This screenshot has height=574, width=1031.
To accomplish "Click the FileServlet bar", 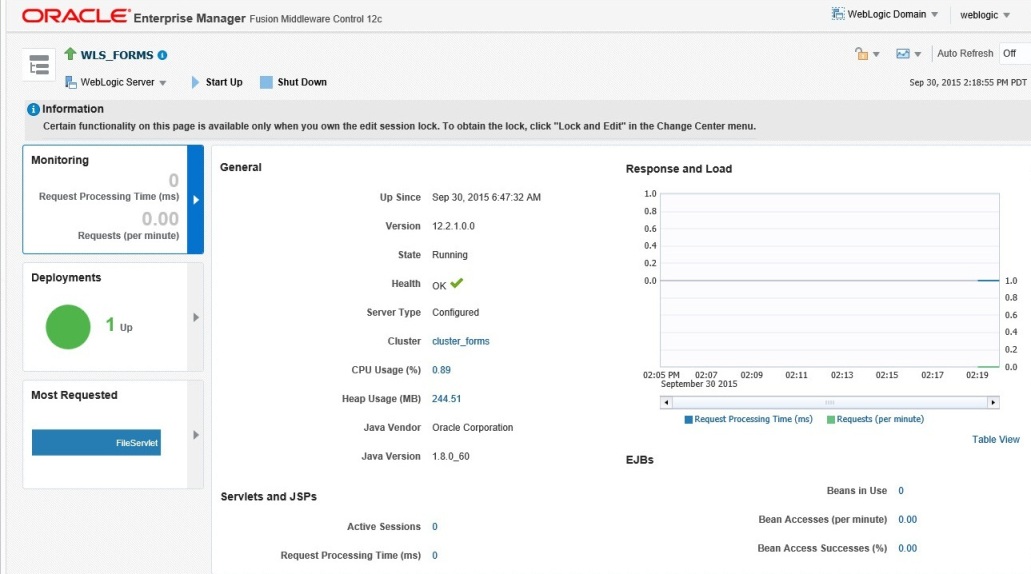I will (x=96, y=442).
